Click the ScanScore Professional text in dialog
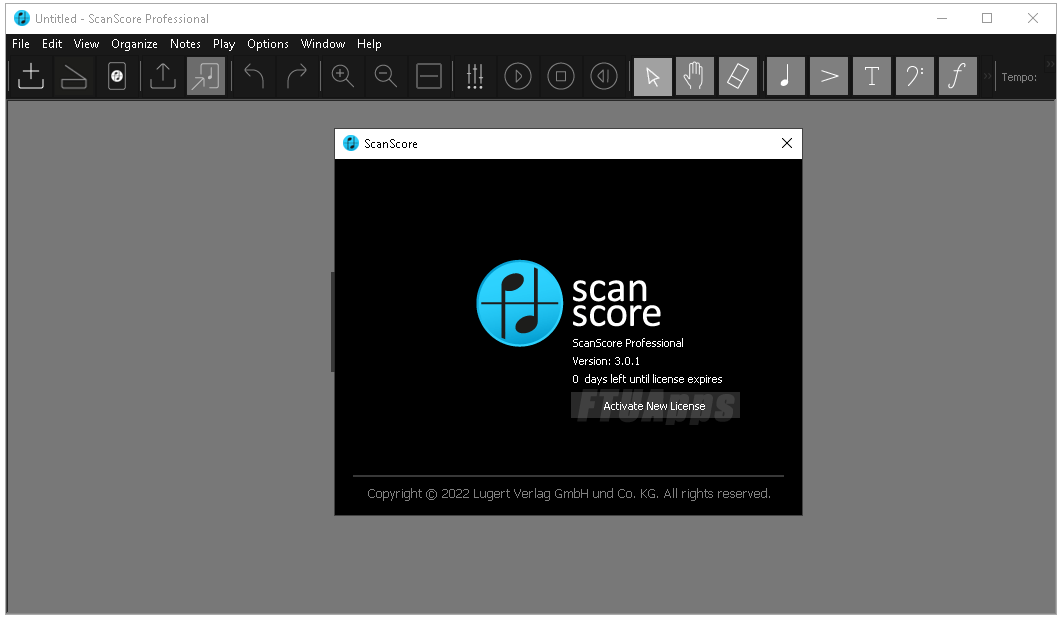1058x618 pixels. [628, 343]
